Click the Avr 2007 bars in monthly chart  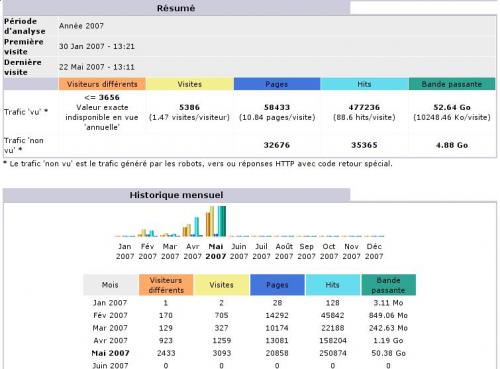[x=192, y=227]
